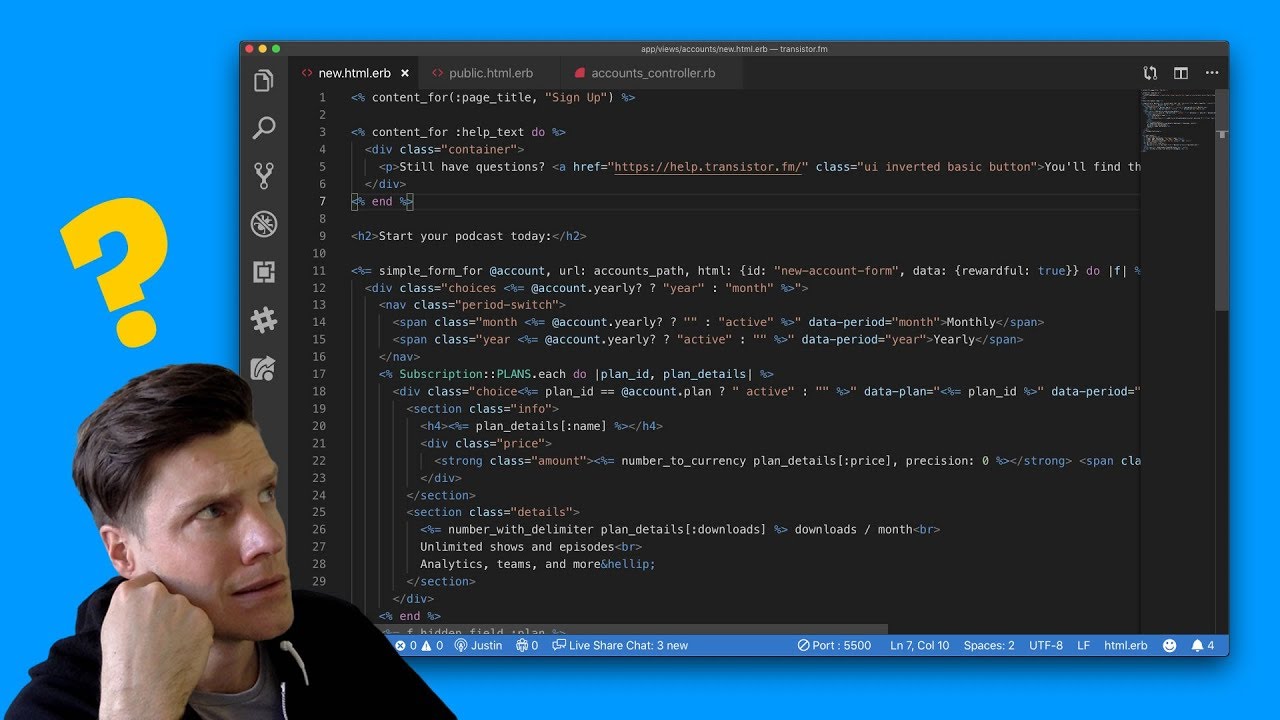Image resolution: width=1280 pixels, height=720 pixels.
Task: Open the Source Control view
Action: point(264,176)
